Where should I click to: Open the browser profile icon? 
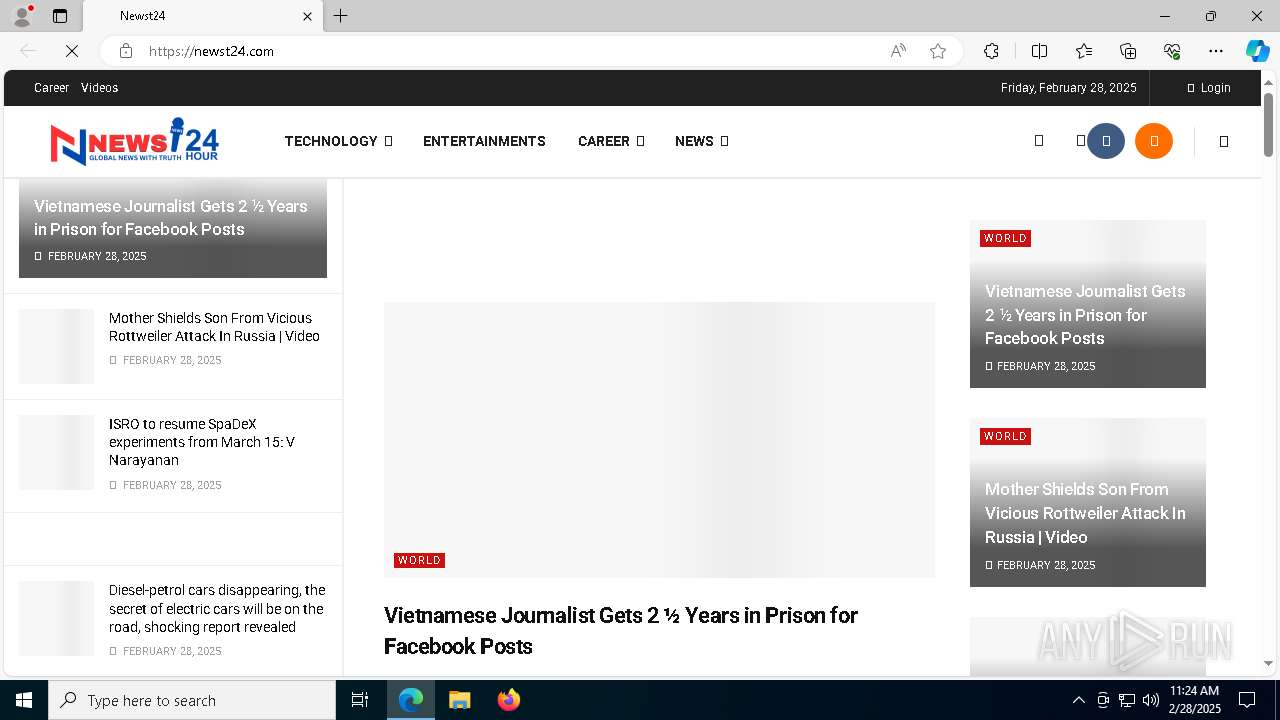22,16
